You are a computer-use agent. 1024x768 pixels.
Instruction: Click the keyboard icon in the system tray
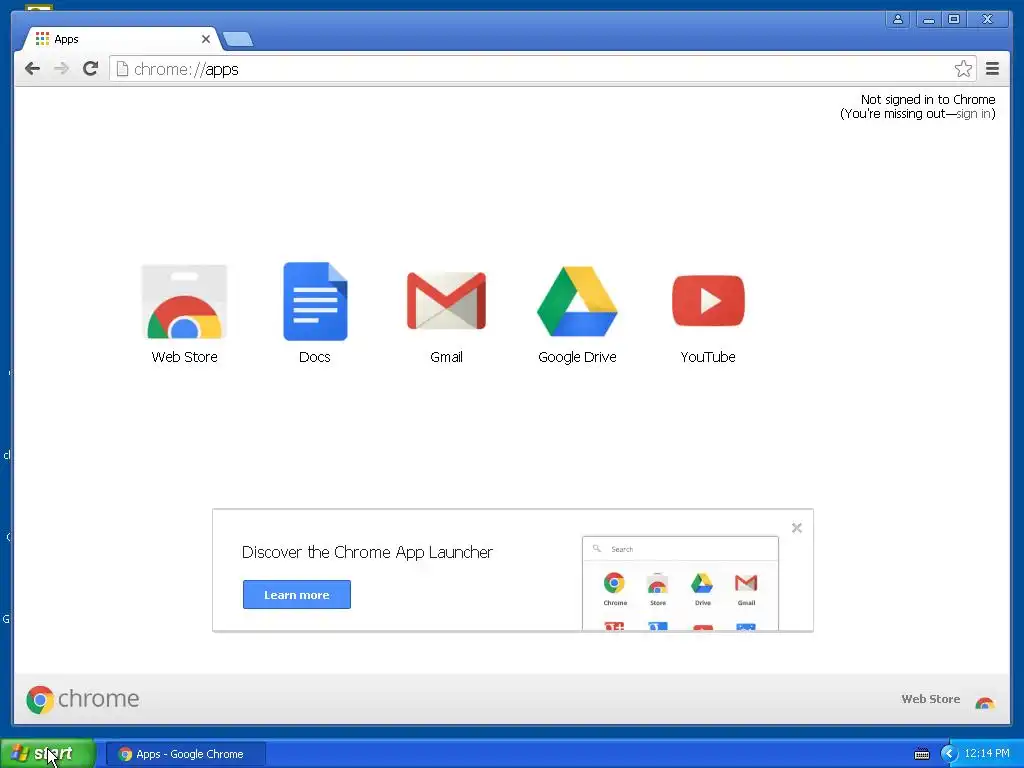coord(921,754)
